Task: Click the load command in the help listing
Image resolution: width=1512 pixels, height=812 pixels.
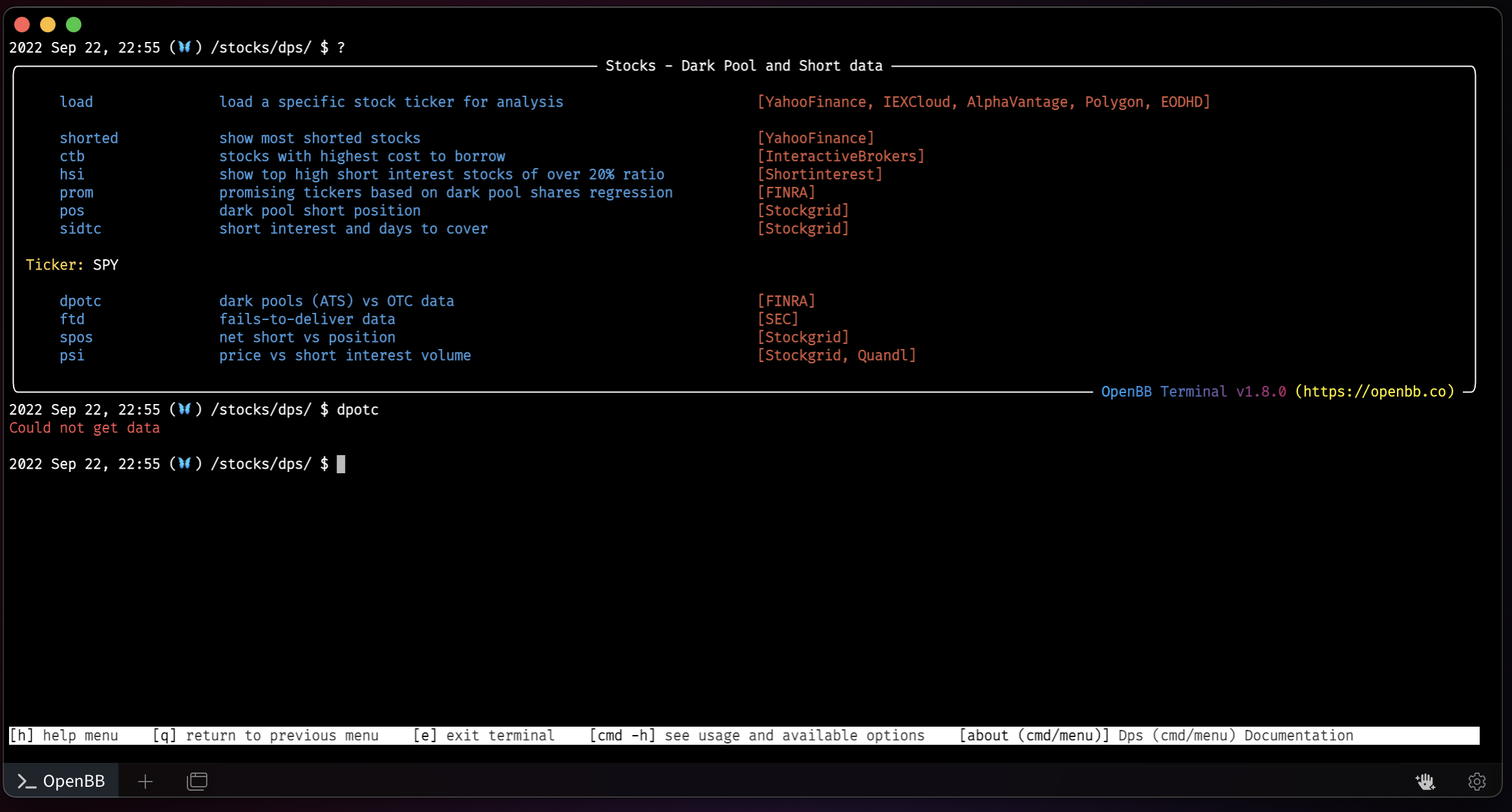Action: click(x=76, y=101)
